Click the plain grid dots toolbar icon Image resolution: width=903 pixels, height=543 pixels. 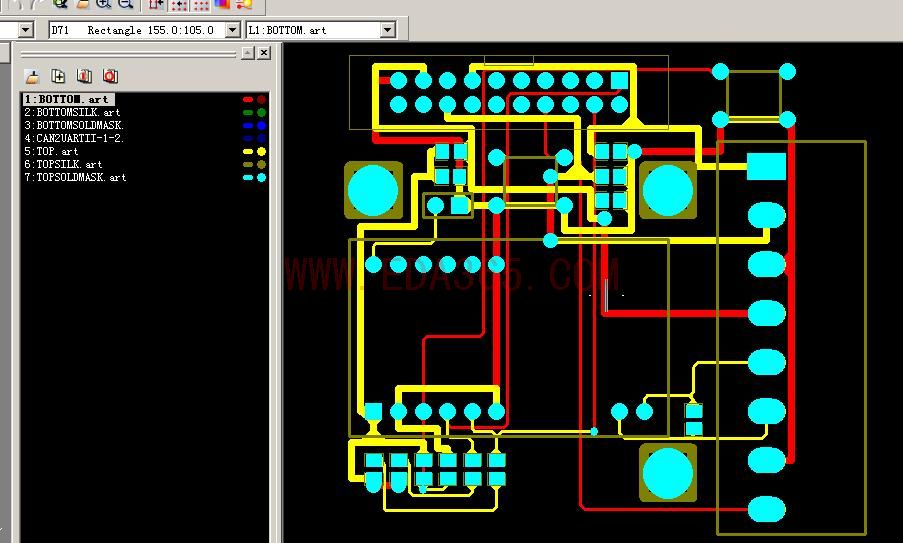[x=201, y=5]
